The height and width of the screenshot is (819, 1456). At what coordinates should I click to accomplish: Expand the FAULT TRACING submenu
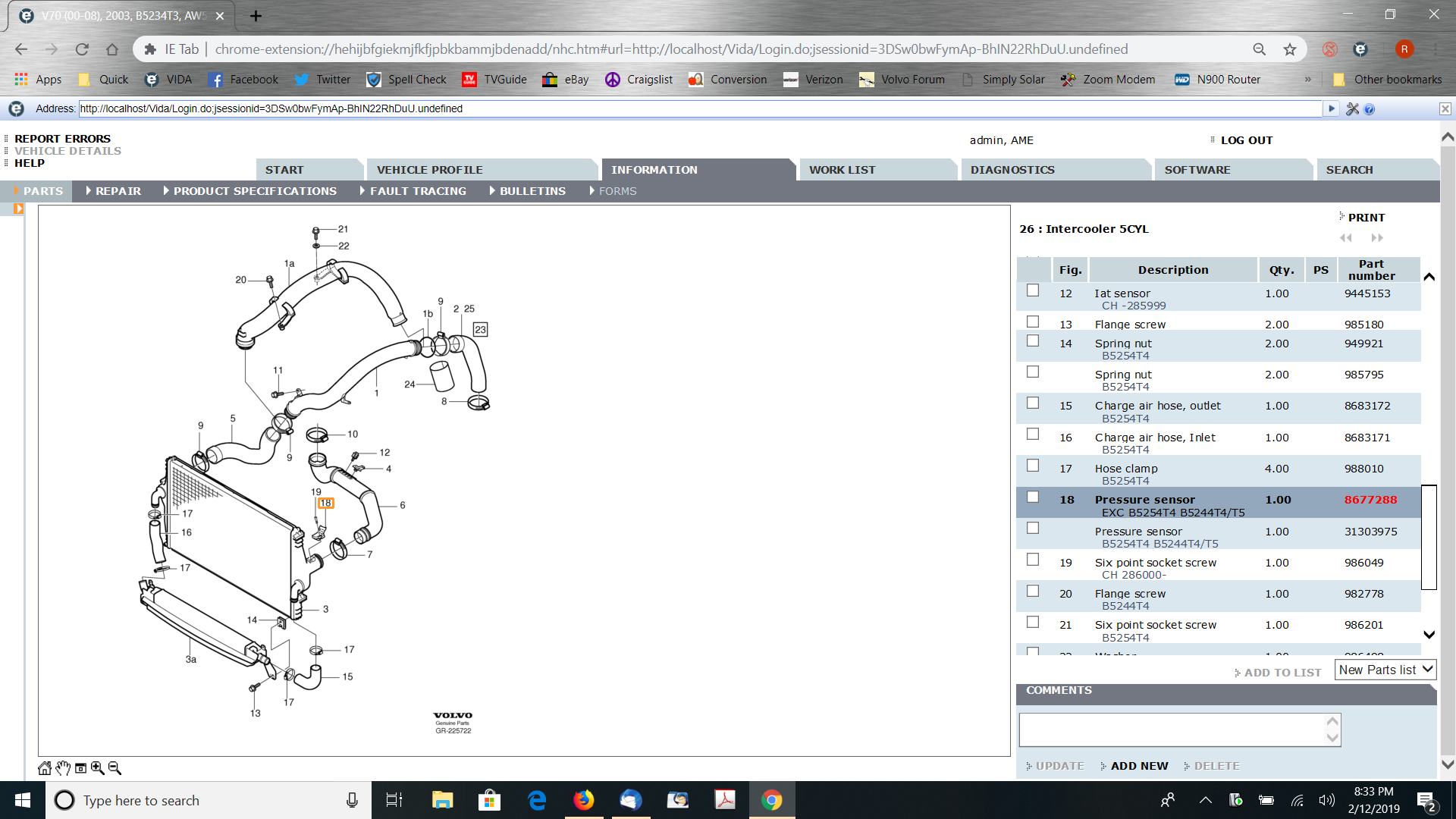pyautogui.click(x=417, y=191)
